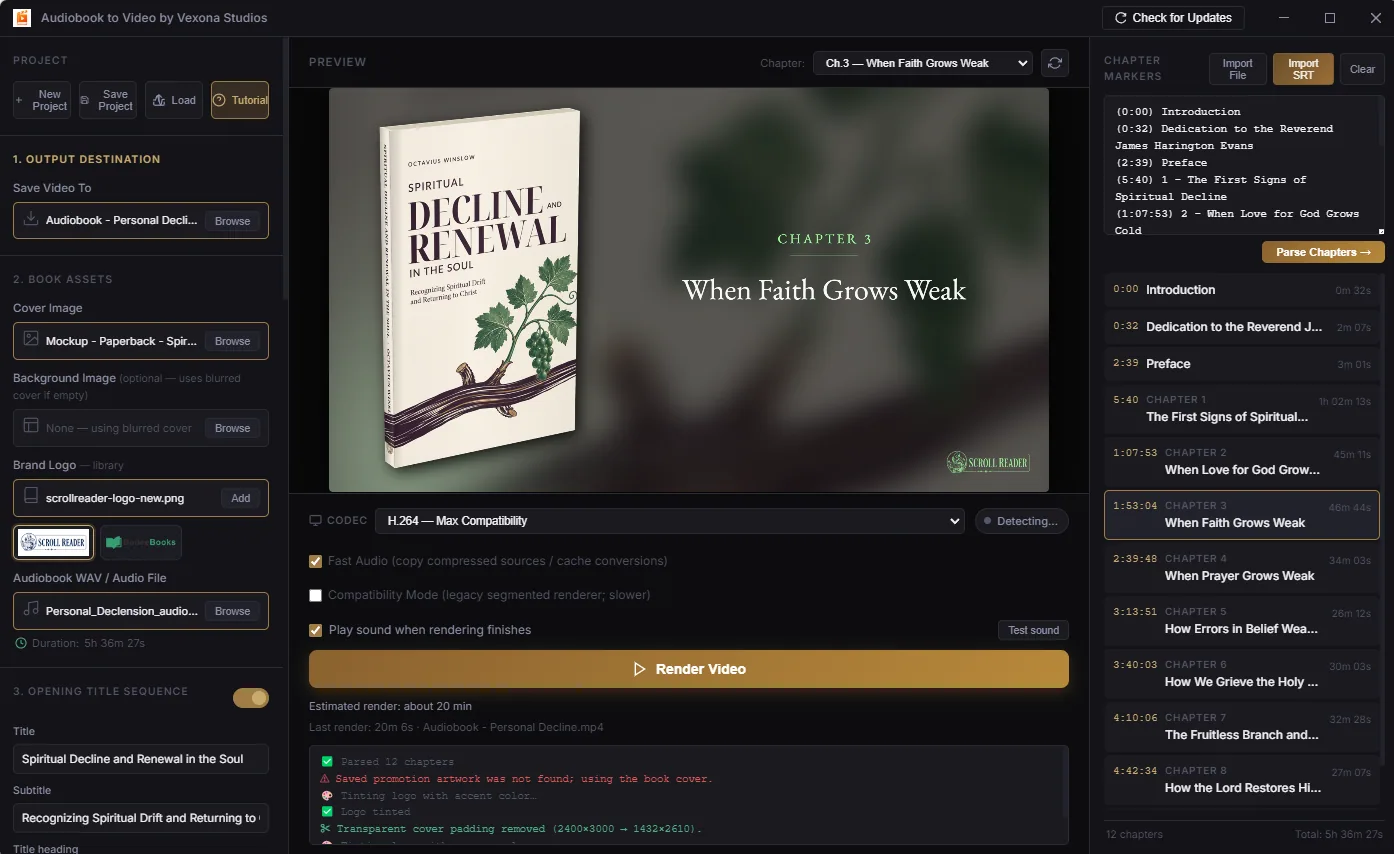Toggle Play sound when rendering finishes
The width and height of the screenshot is (1394, 854).
click(x=316, y=630)
